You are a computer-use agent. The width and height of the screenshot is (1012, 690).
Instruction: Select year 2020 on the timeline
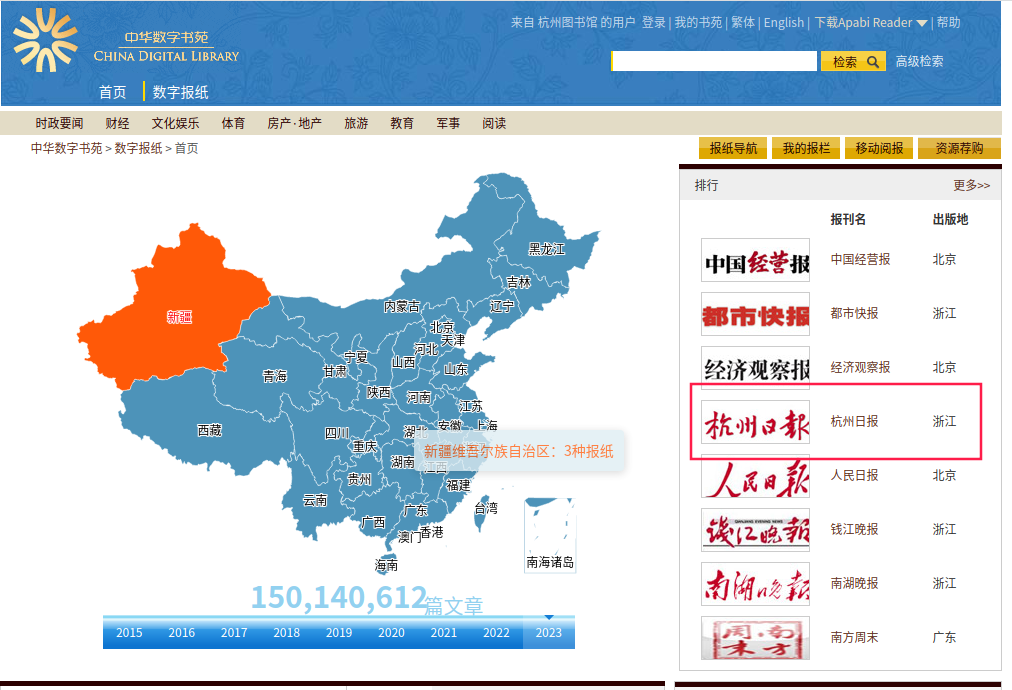(391, 633)
